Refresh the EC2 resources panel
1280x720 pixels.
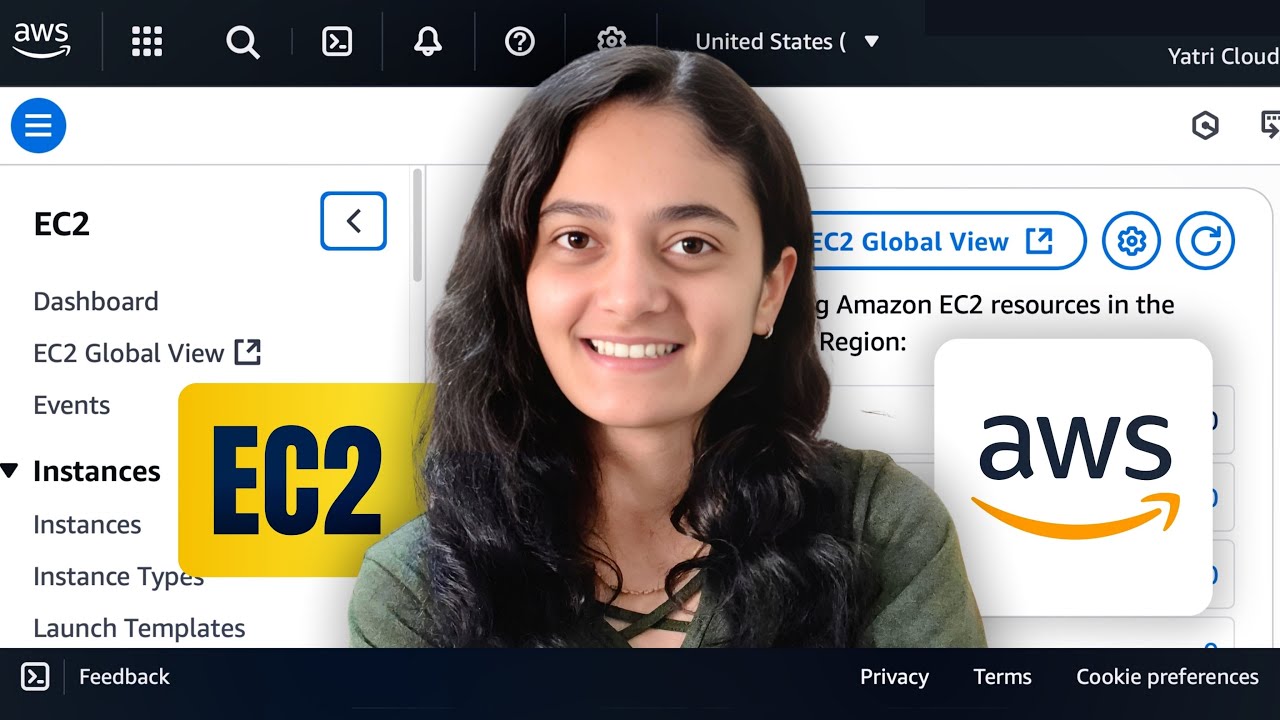pos(1205,241)
